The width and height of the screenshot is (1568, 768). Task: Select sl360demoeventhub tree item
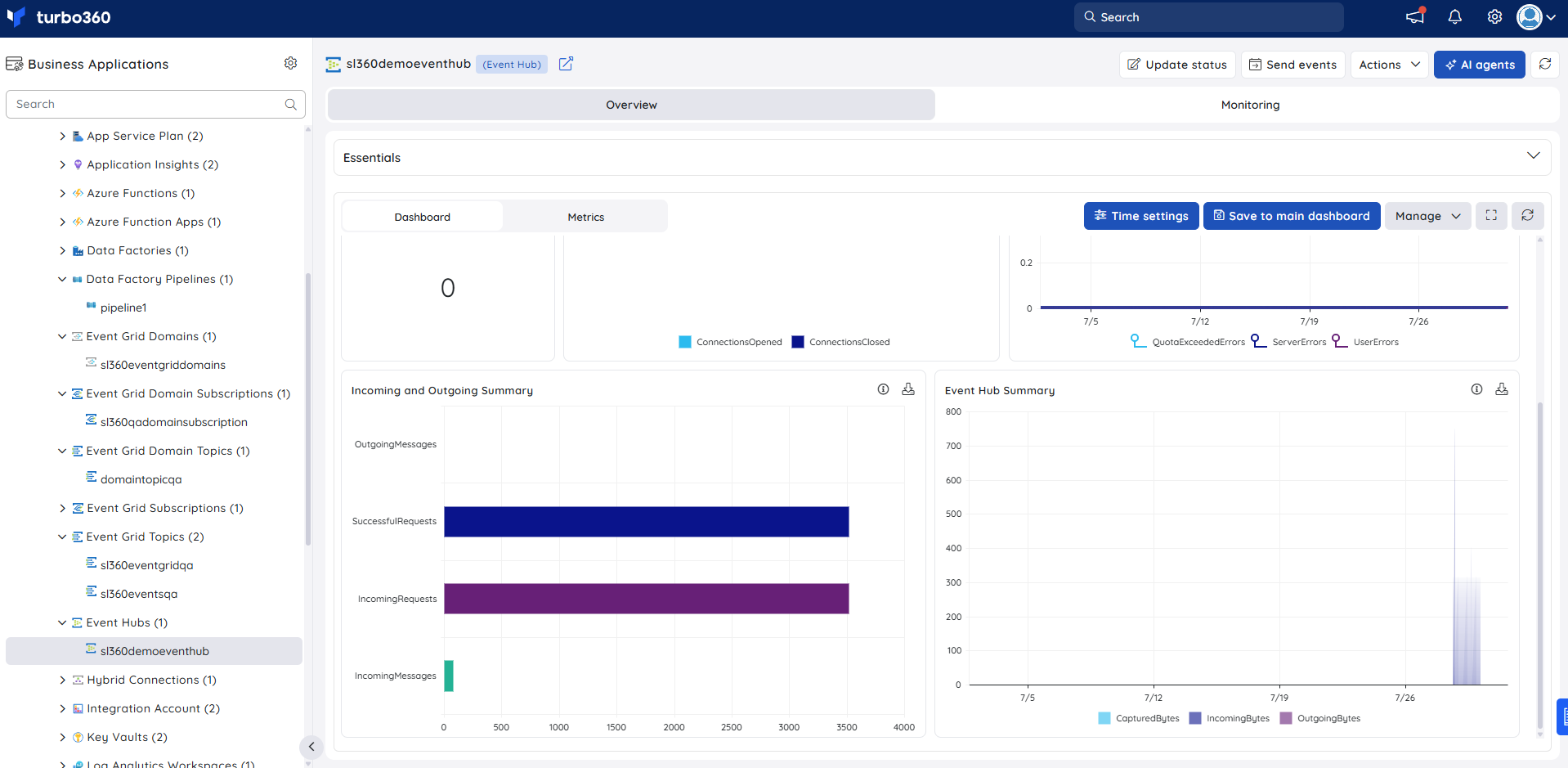[x=154, y=651]
